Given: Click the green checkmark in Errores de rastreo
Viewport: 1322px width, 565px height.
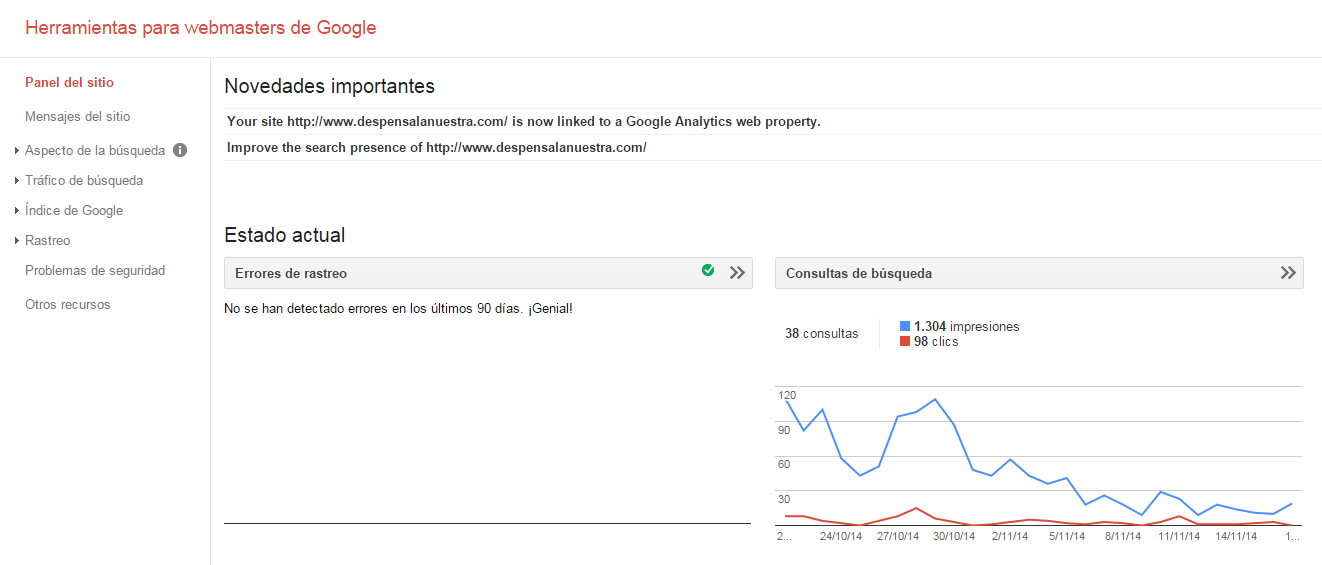Looking at the screenshot, I should 708,270.
